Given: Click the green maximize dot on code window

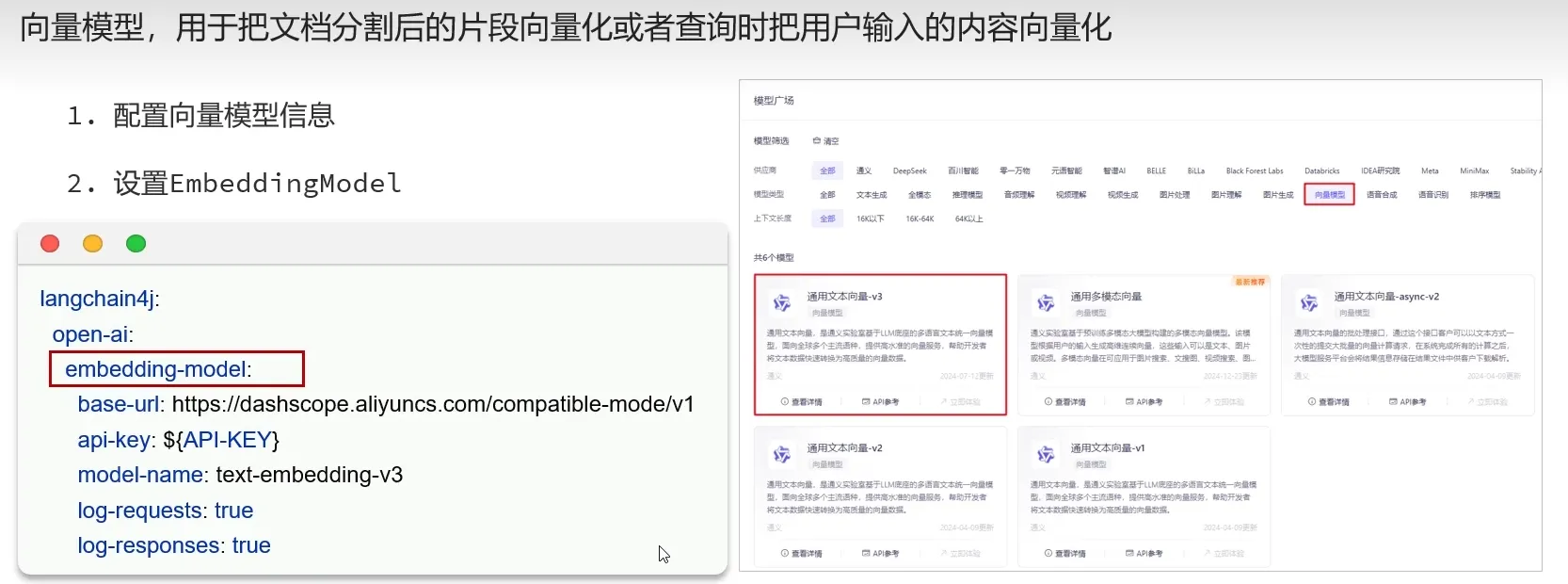Looking at the screenshot, I should coord(136,244).
